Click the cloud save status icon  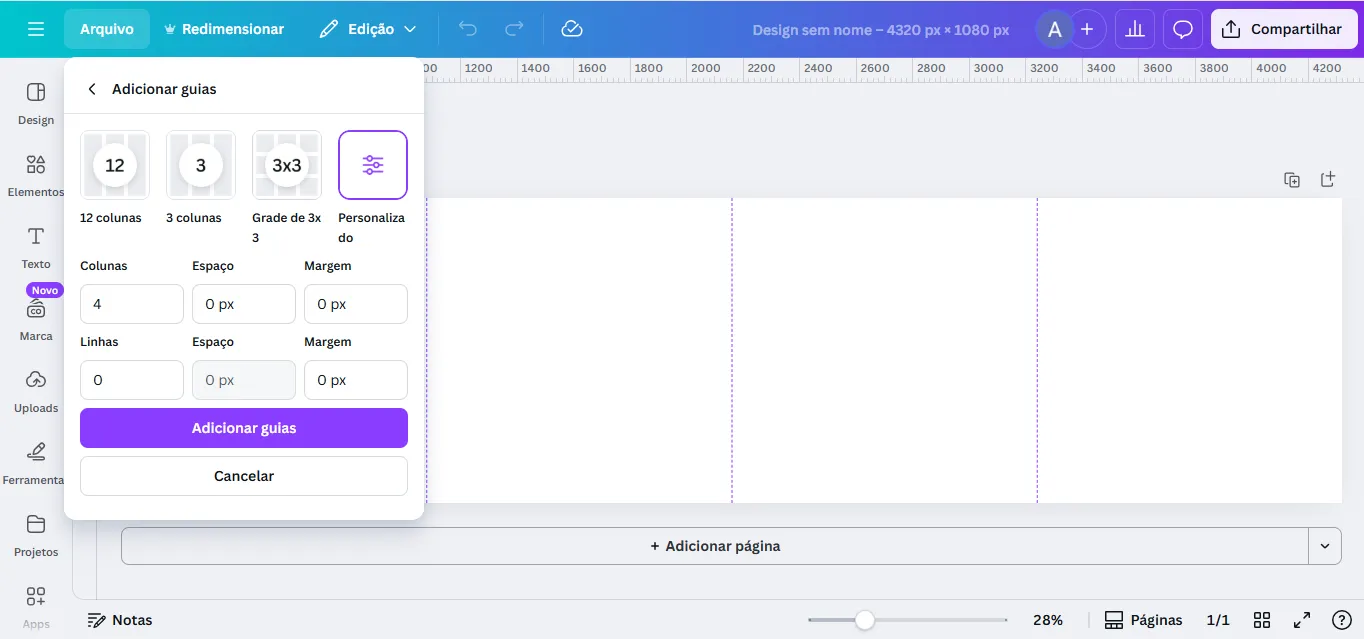coord(572,29)
